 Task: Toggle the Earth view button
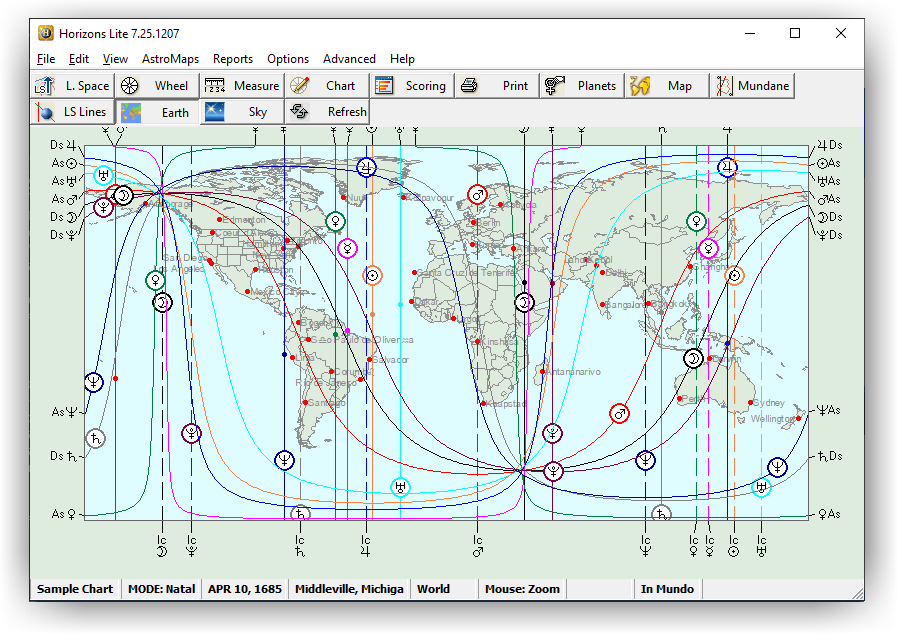point(157,112)
